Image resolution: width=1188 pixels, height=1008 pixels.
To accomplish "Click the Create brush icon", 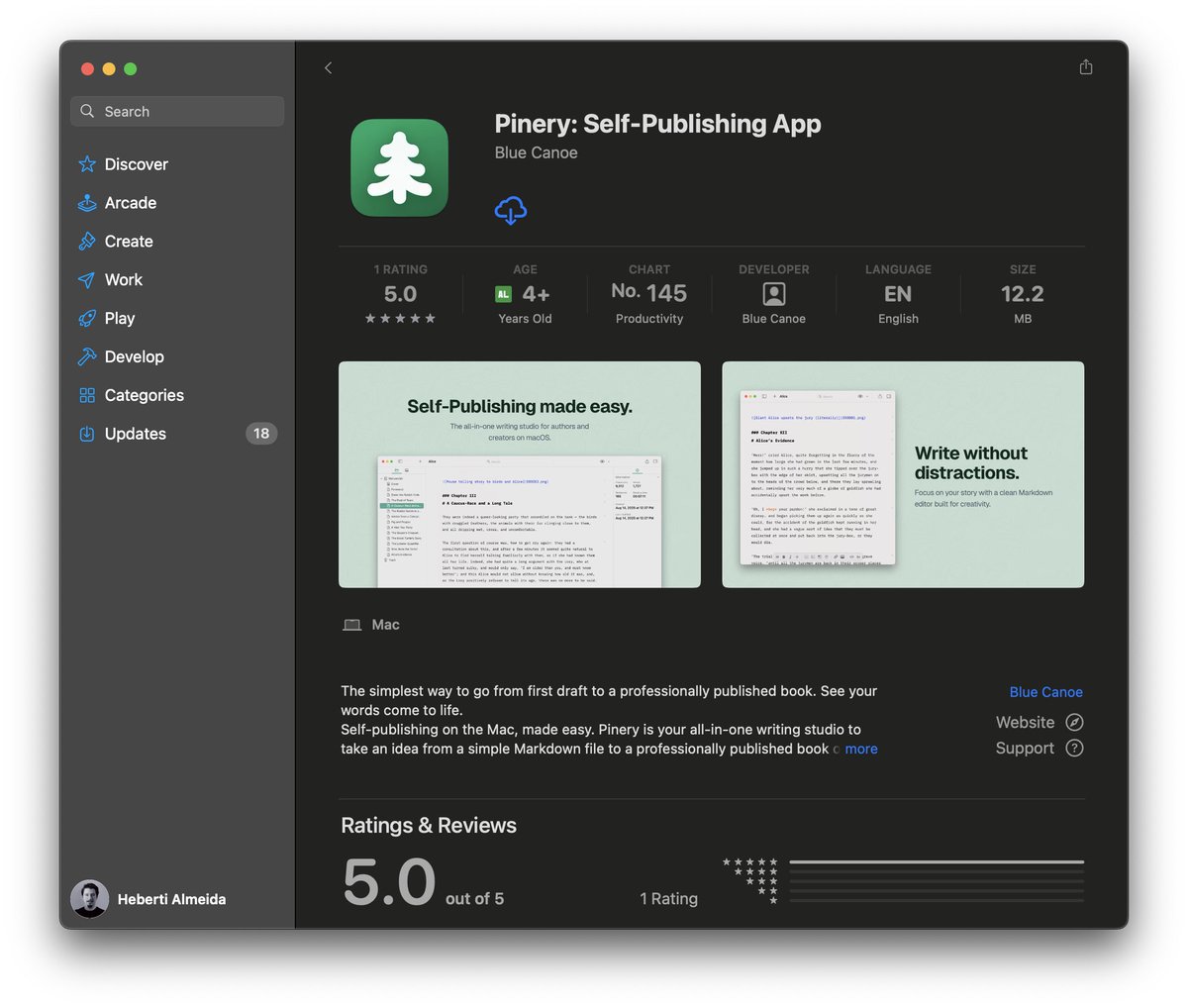I will 87,242.
